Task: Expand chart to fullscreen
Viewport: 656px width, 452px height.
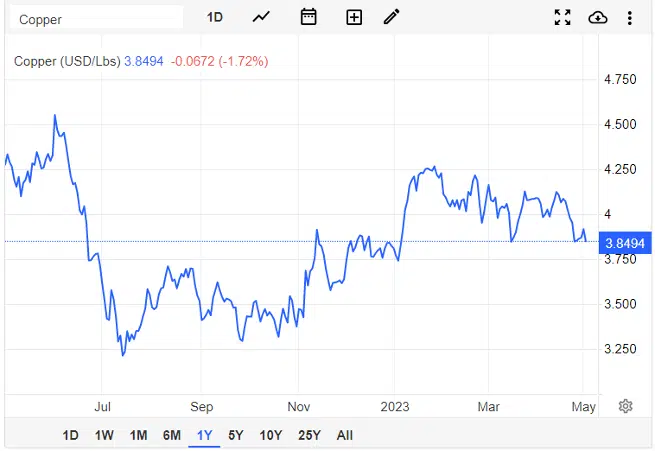Action: [x=562, y=18]
